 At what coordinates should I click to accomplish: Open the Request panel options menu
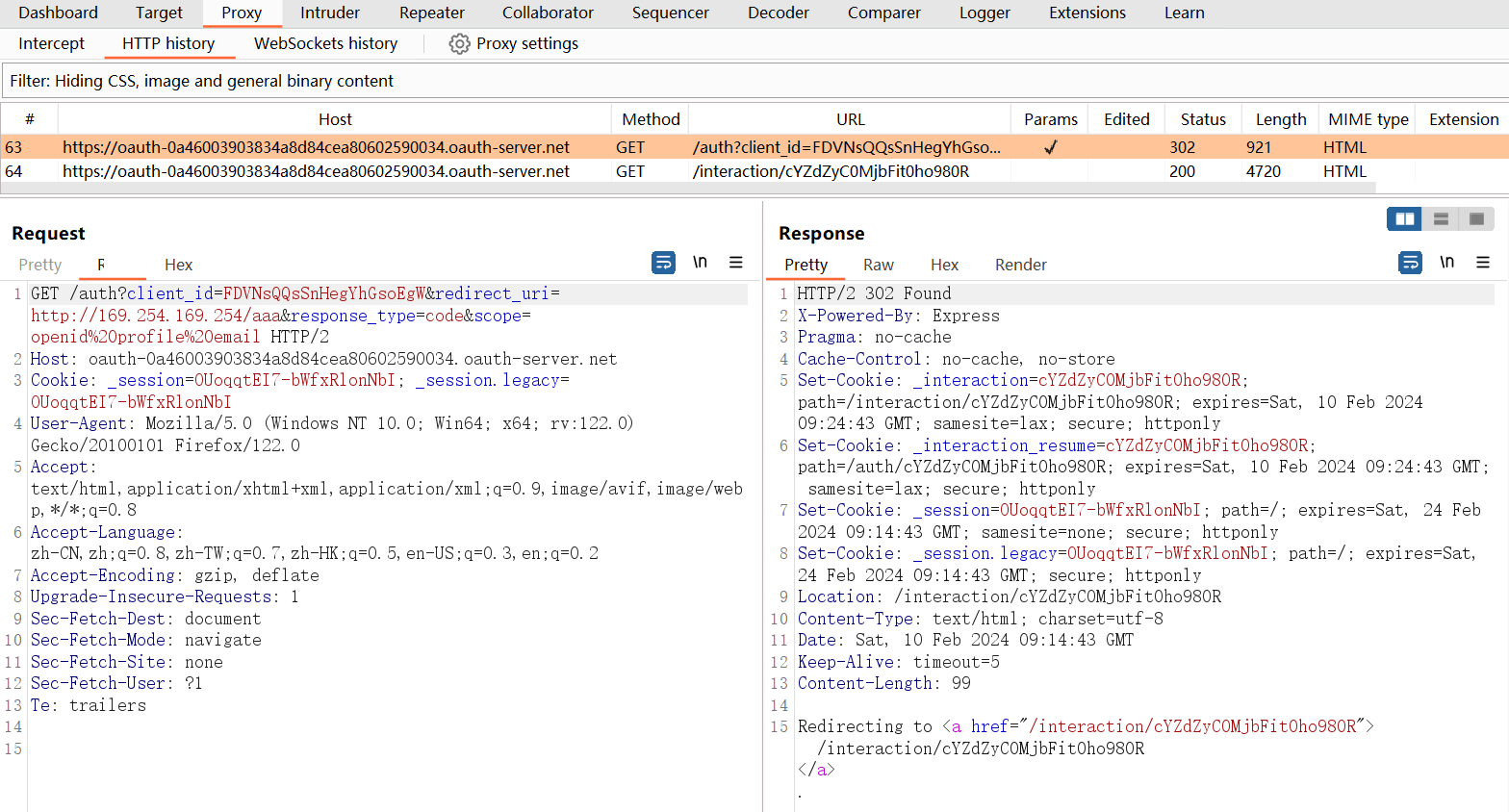736,263
